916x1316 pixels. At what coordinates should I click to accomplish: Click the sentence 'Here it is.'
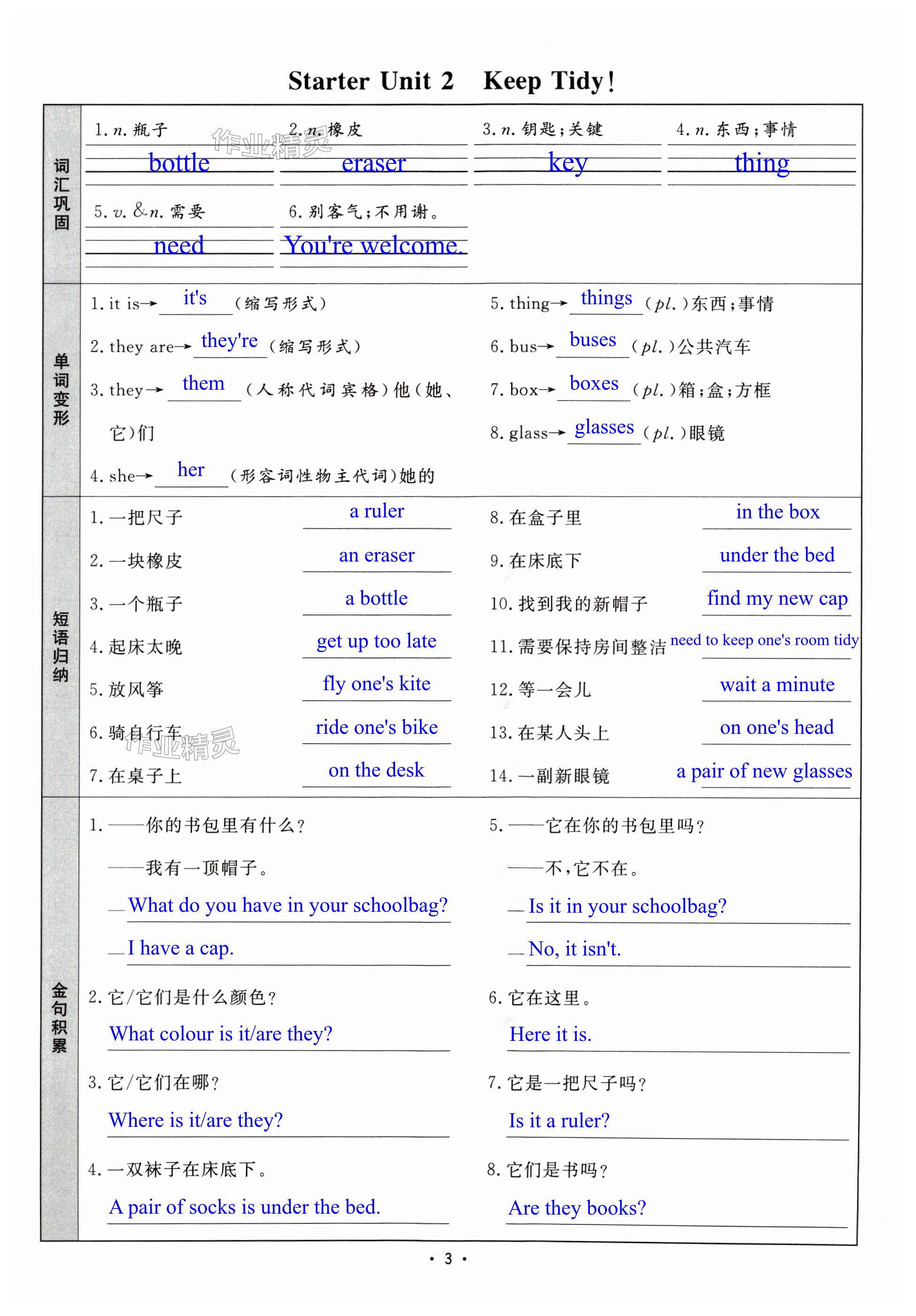tap(550, 1035)
